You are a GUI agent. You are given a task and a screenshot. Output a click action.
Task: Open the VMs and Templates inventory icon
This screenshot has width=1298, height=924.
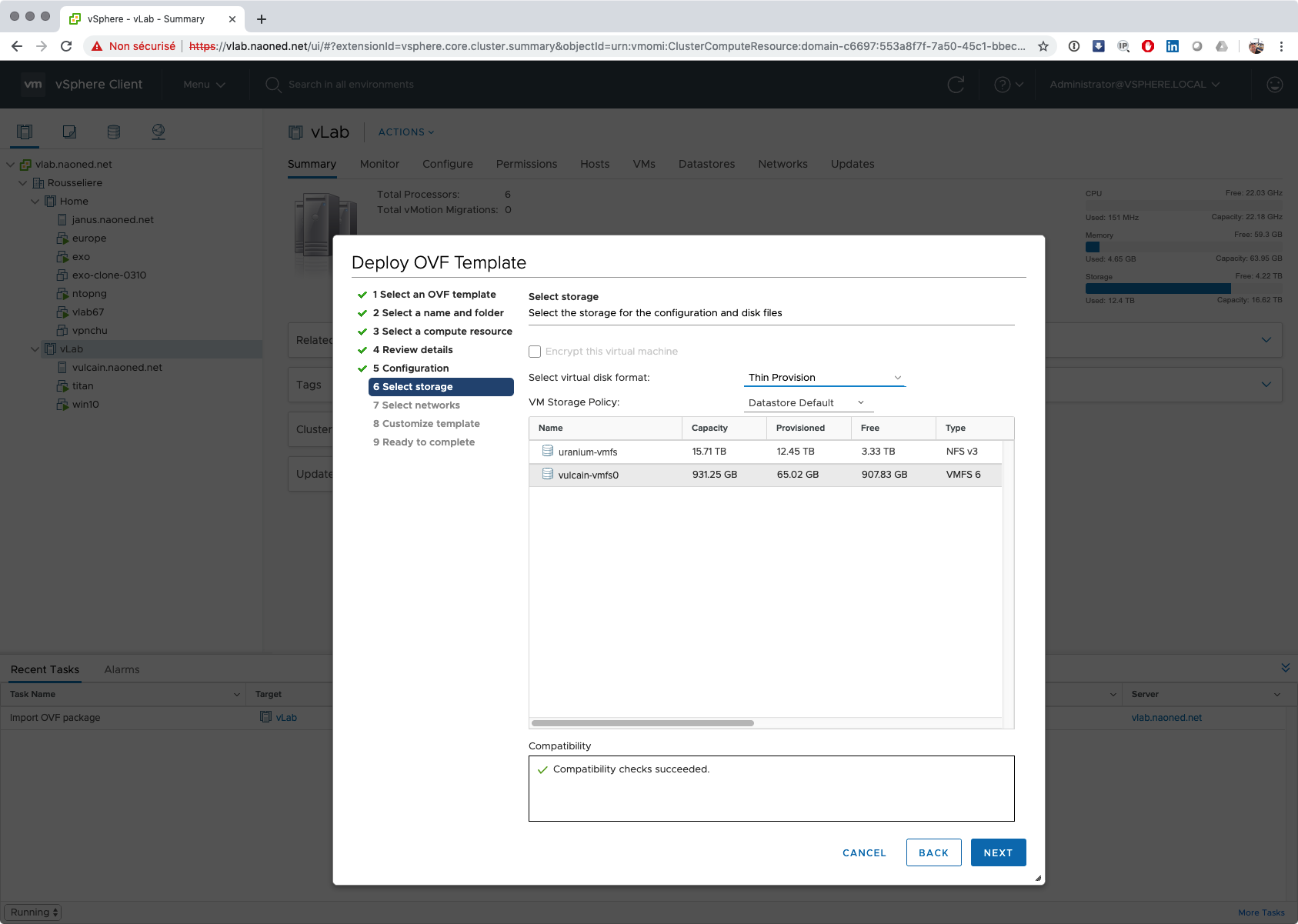tap(69, 132)
